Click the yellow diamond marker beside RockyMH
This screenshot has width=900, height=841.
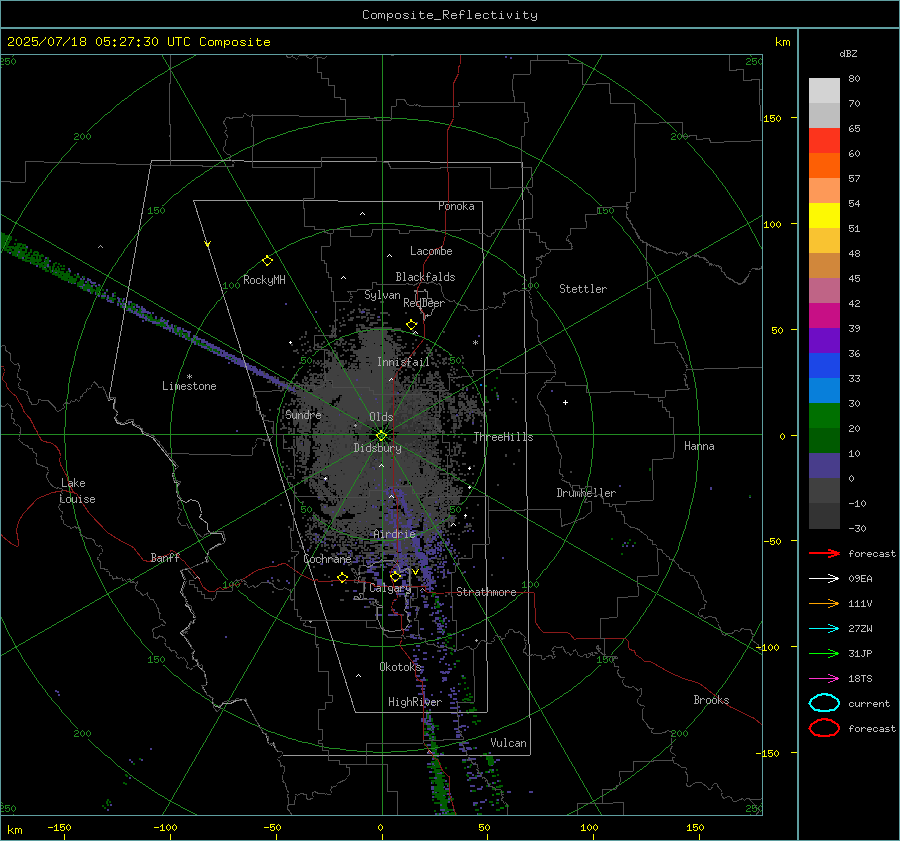pyautogui.click(x=267, y=261)
